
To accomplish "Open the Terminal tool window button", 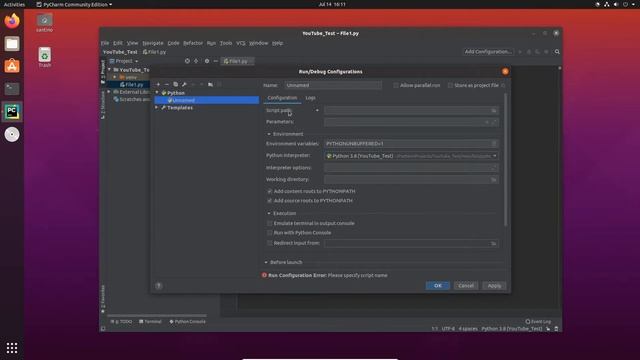I will [x=150, y=322].
